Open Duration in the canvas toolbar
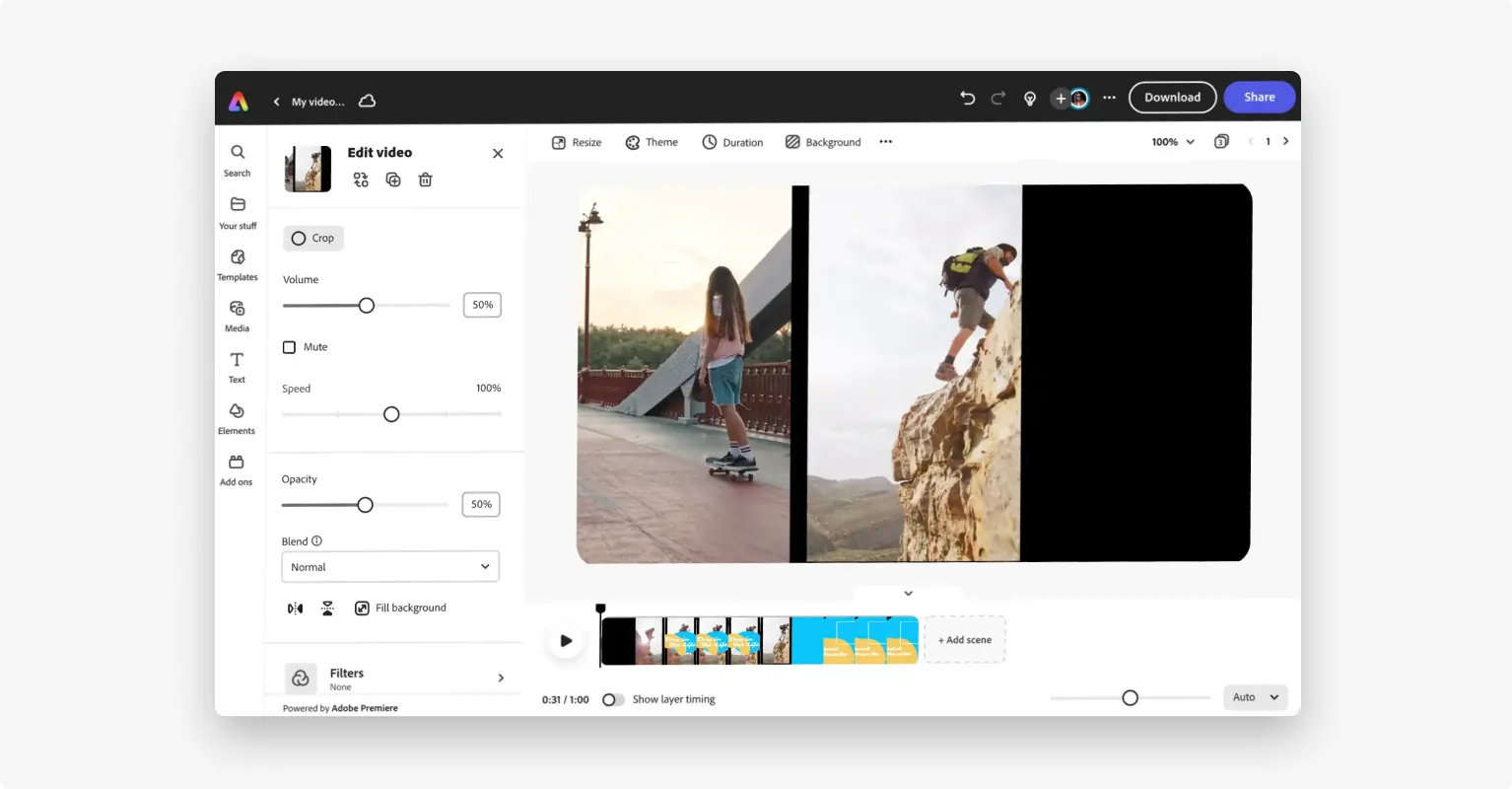Screen dimensions: 1512x789 pyautogui.click(x=732, y=142)
